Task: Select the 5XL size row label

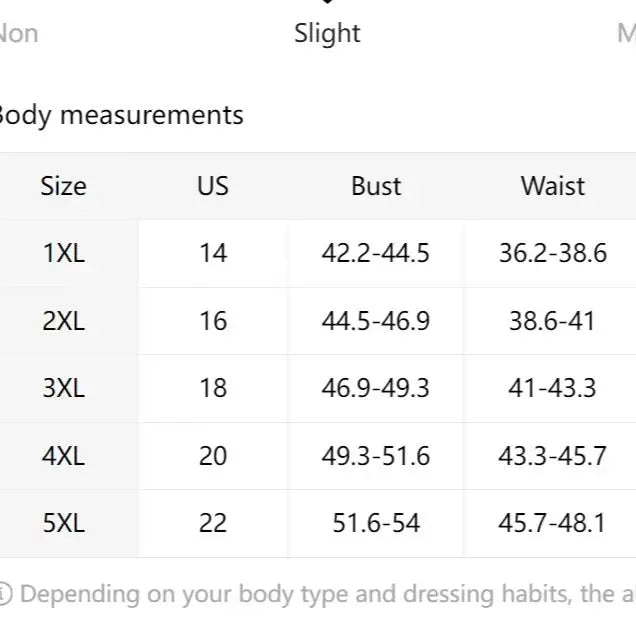Action: pos(64,523)
